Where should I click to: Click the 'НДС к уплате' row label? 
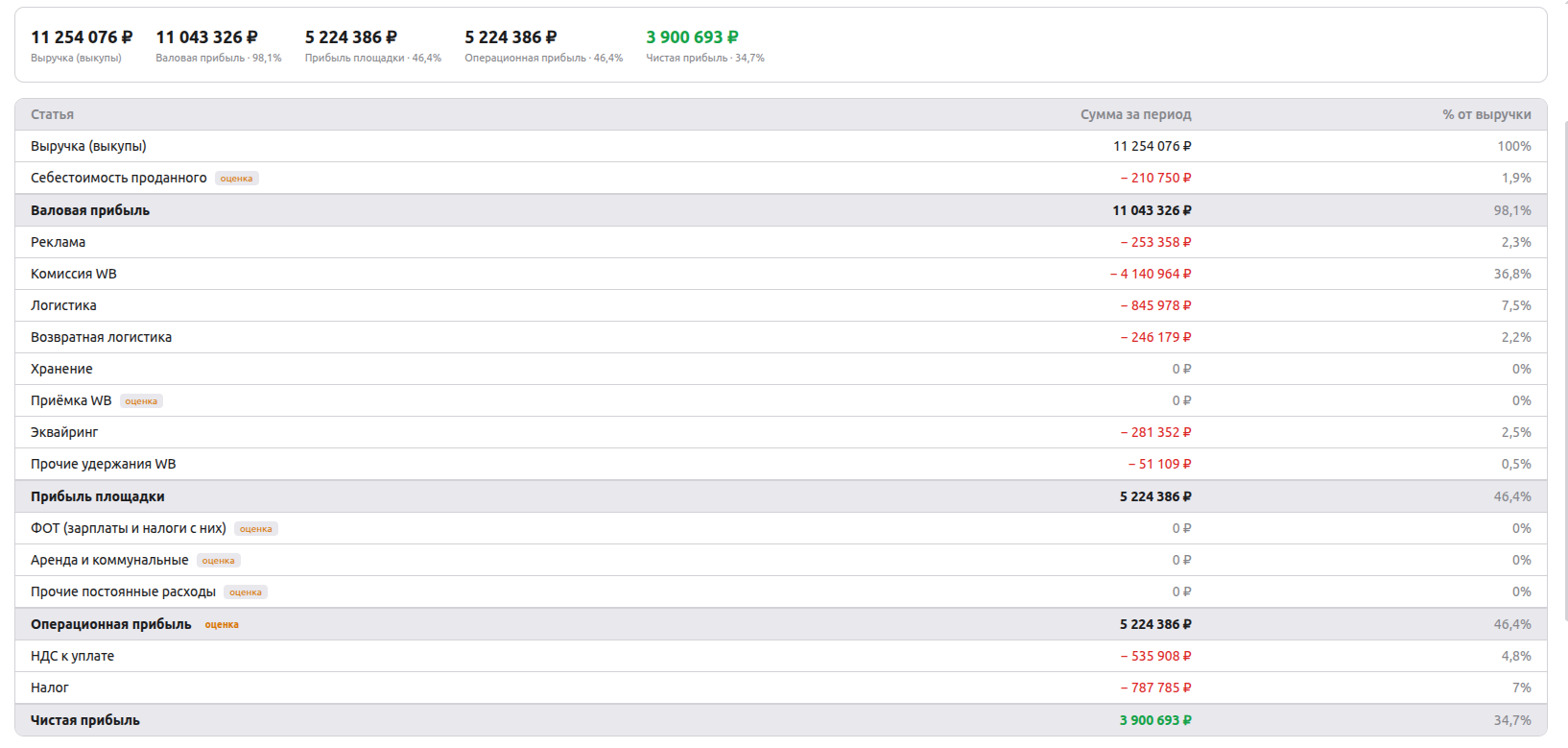(x=72, y=656)
